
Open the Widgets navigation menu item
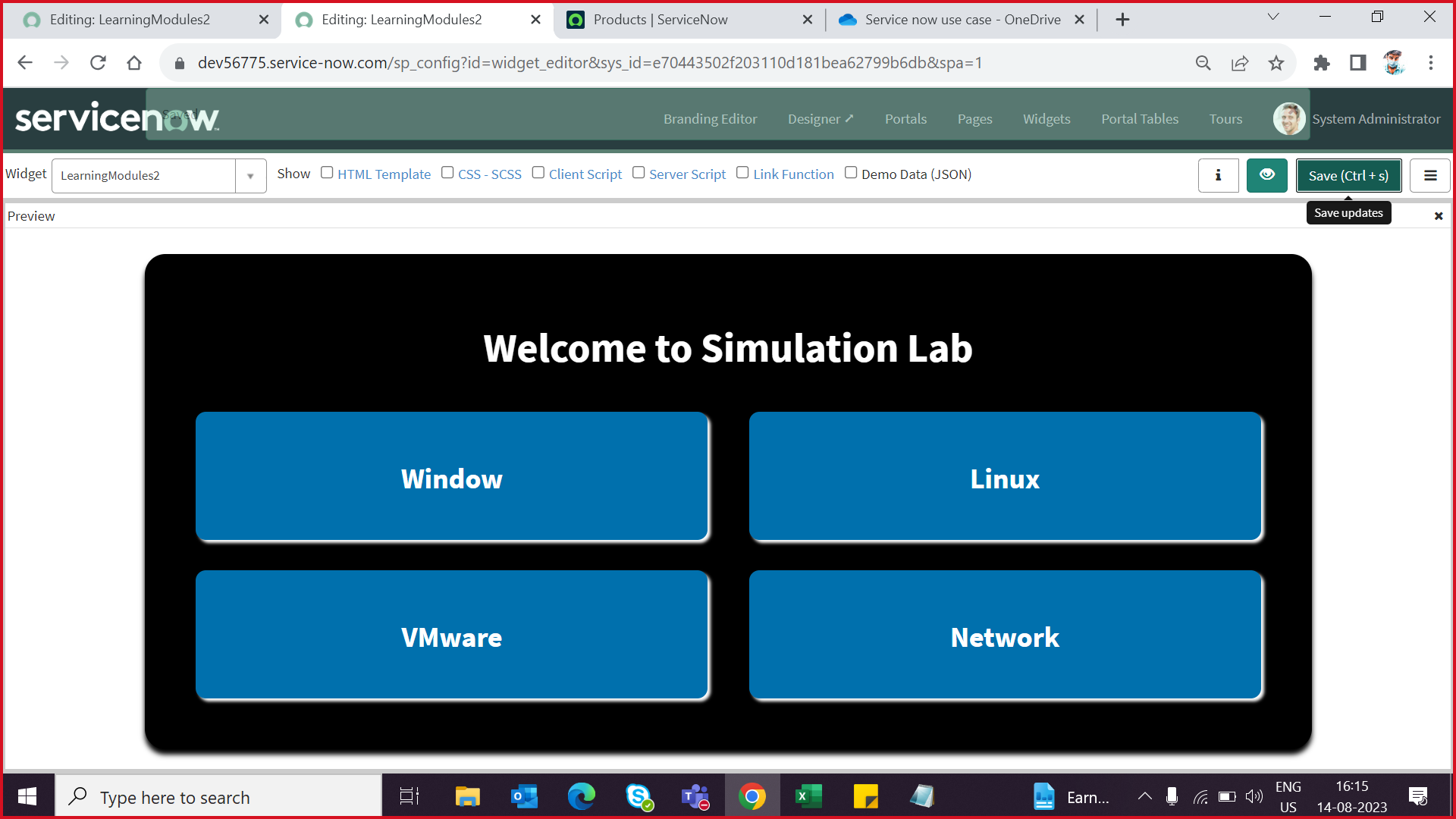point(1046,118)
